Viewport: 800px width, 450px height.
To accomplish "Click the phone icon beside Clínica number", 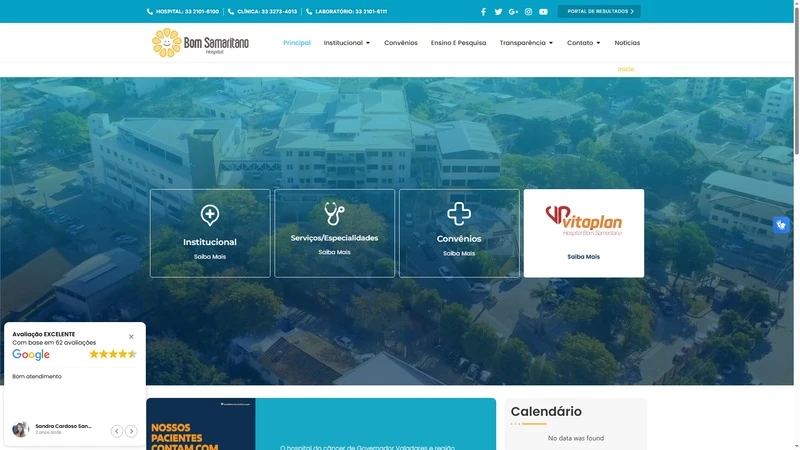I will pyautogui.click(x=231, y=11).
